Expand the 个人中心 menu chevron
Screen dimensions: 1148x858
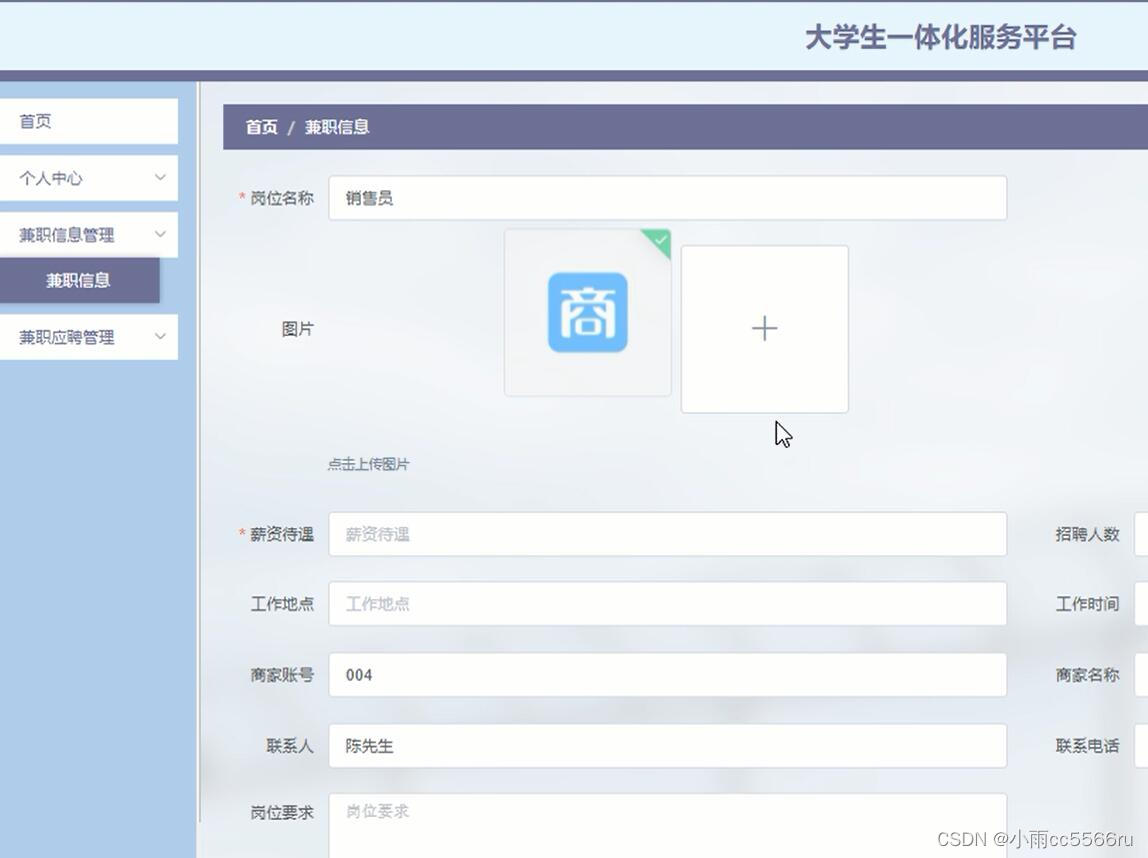point(160,177)
